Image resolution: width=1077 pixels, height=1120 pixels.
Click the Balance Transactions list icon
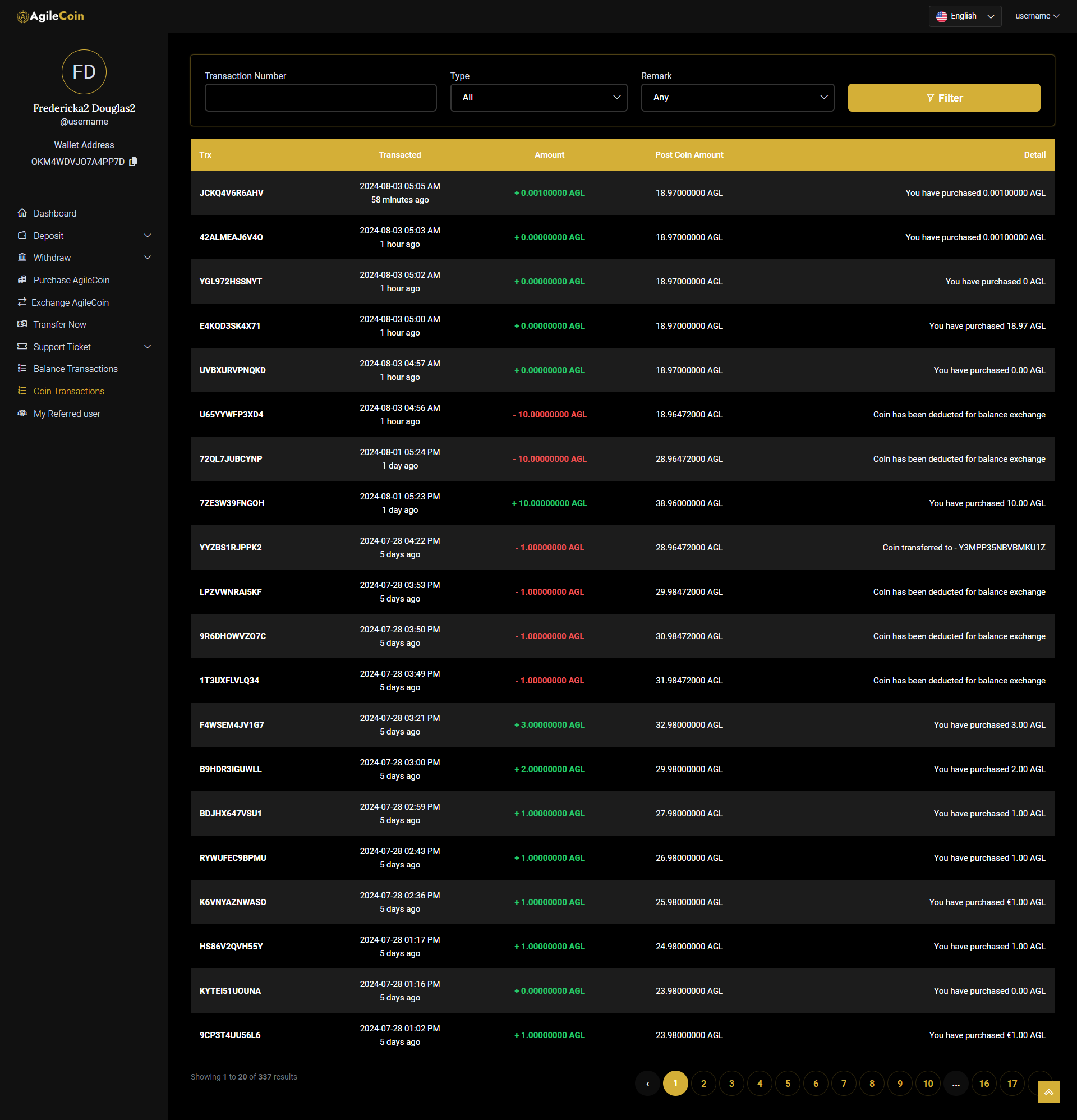click(x=22, y=369)
